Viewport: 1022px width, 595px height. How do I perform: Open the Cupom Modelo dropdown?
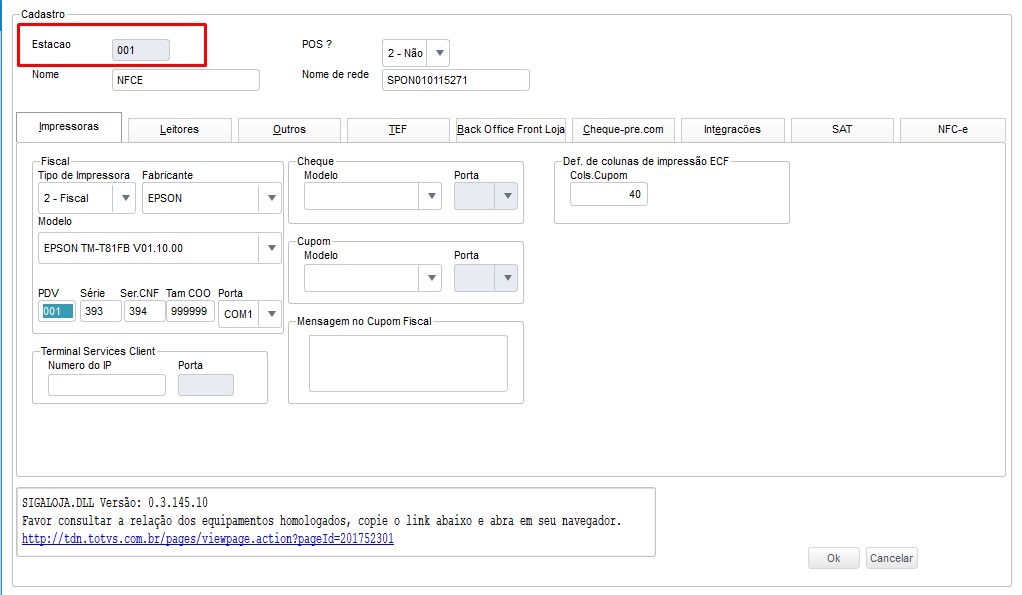point(432,278)
